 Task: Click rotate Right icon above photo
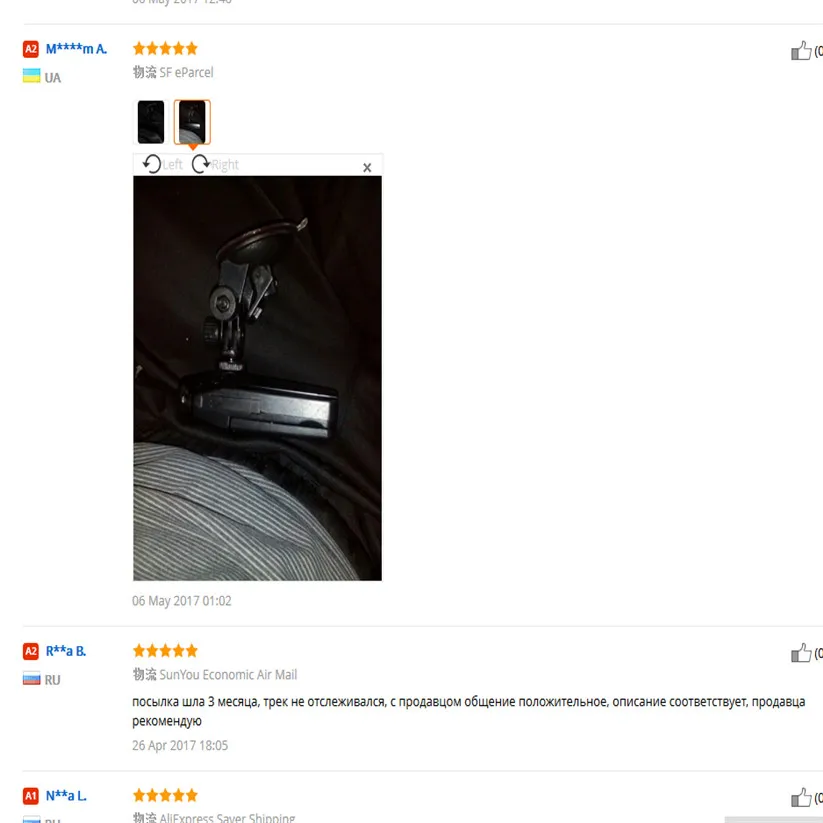201,164
